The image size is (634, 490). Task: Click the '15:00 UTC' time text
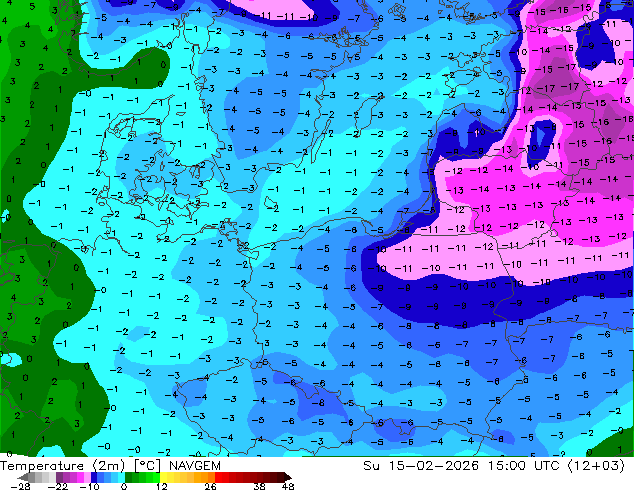(526, 466)
